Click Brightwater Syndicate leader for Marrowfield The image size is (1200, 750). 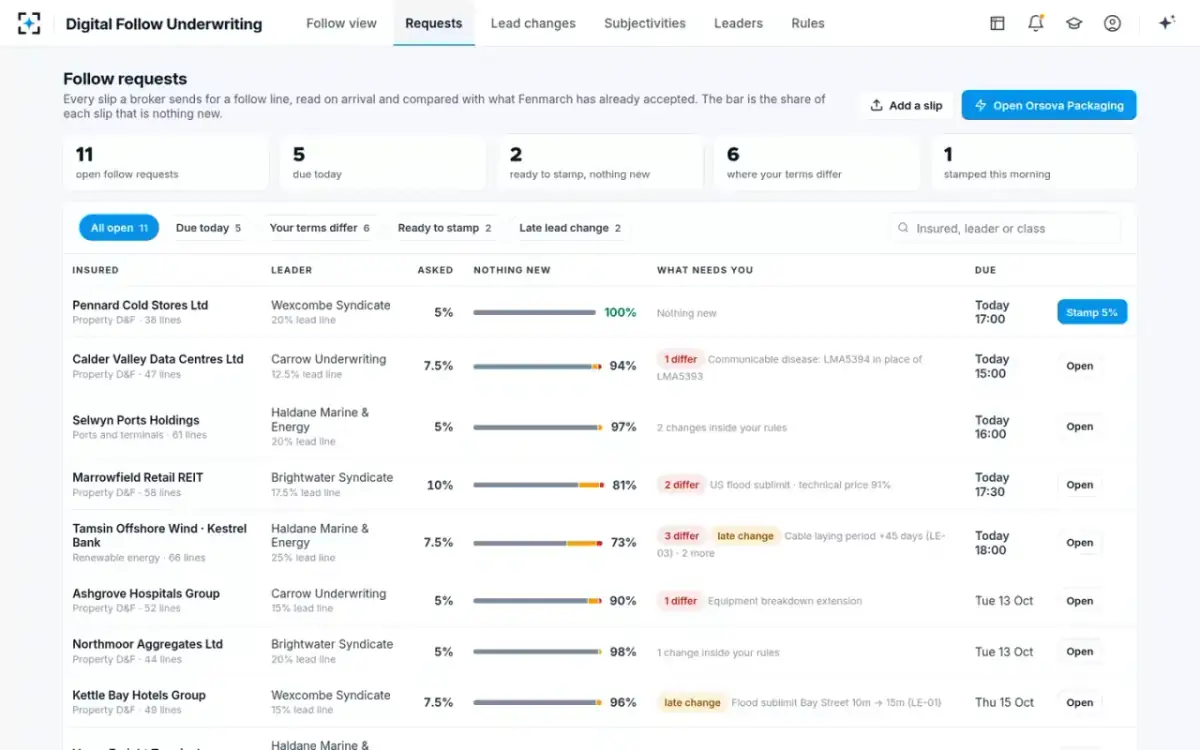click(332, 477)
